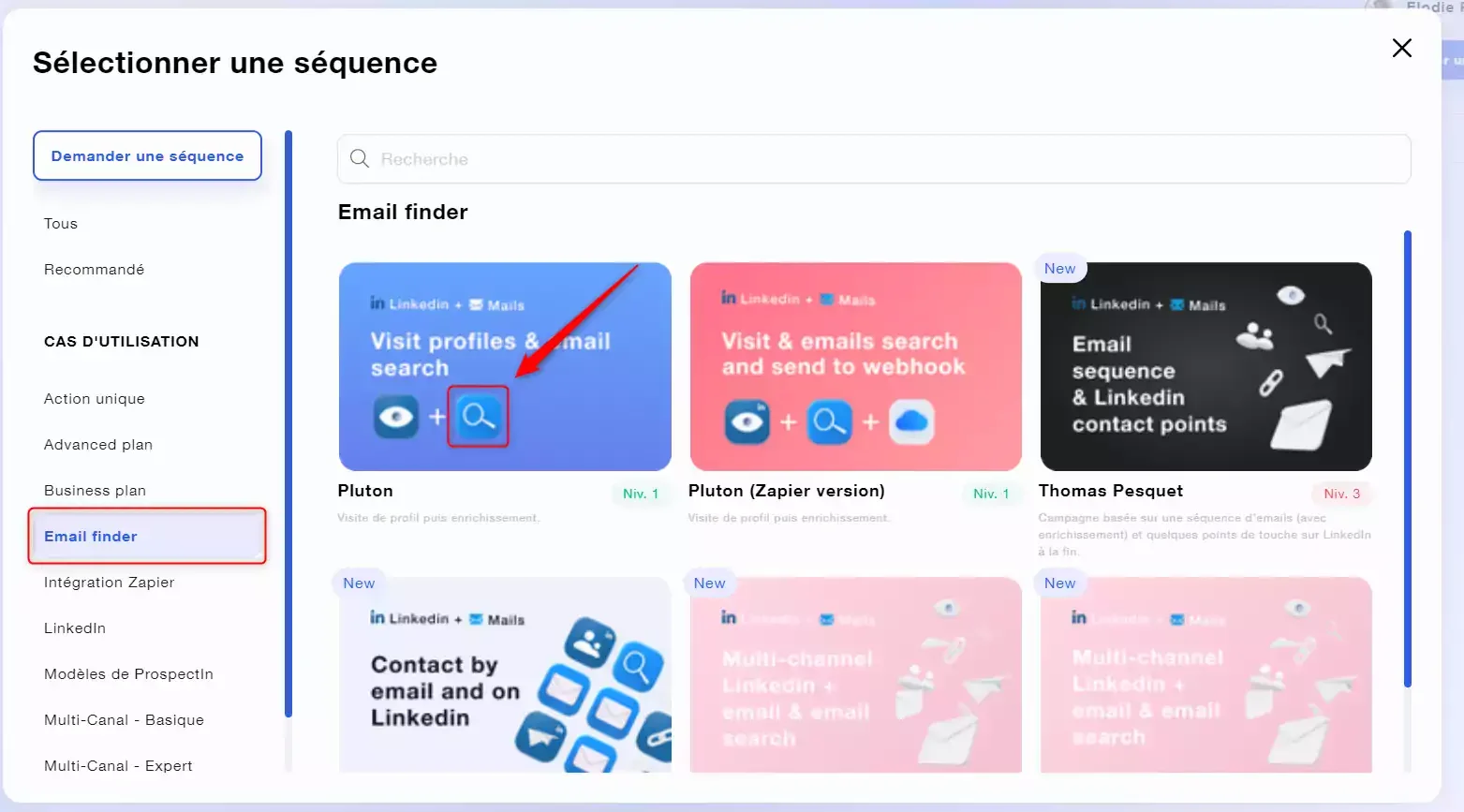Click the contacts icon on Contact by email card
This screenshot has height=812, width=1464.
pyautogui.click(x=590, y=642)
